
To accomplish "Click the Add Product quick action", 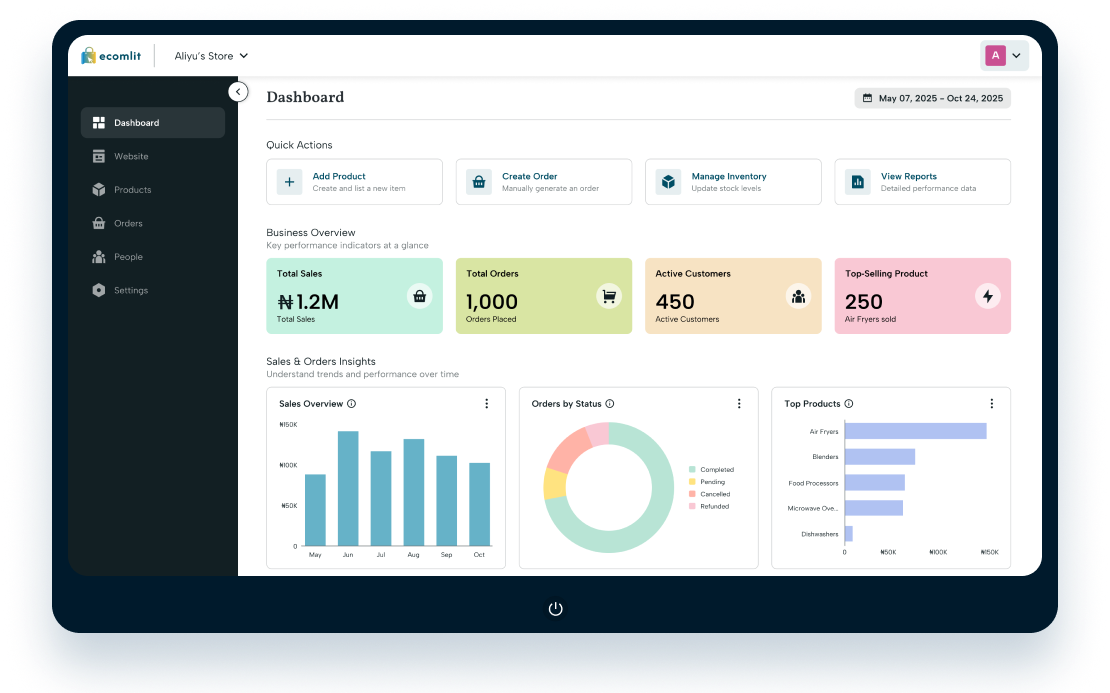I will point(355,182).
